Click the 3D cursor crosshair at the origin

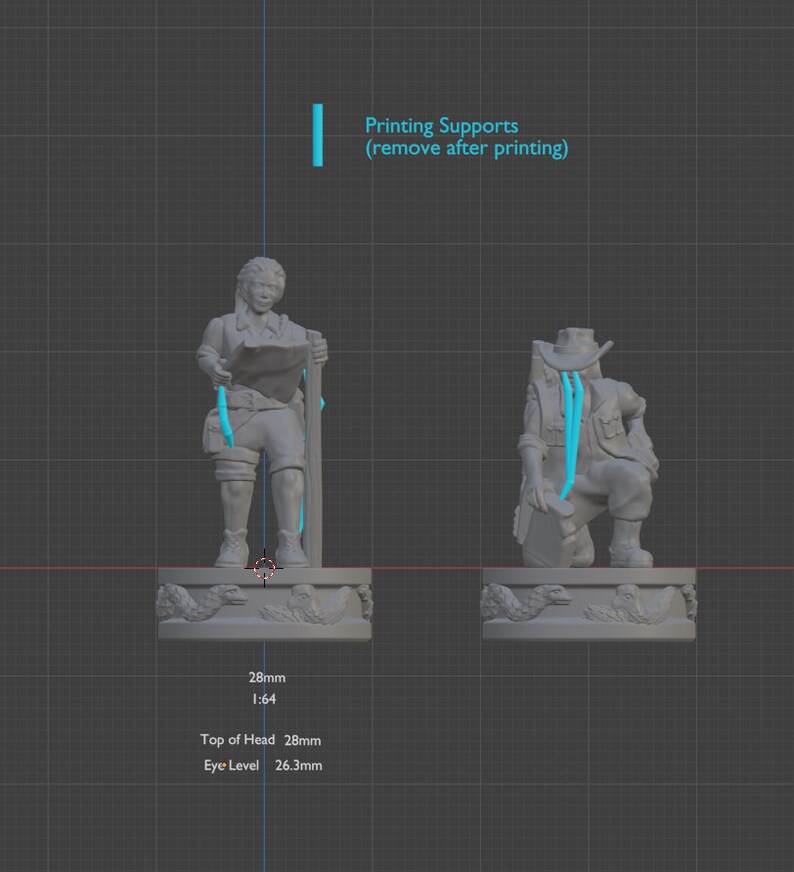pyautogui.click(x=264, y=568)
